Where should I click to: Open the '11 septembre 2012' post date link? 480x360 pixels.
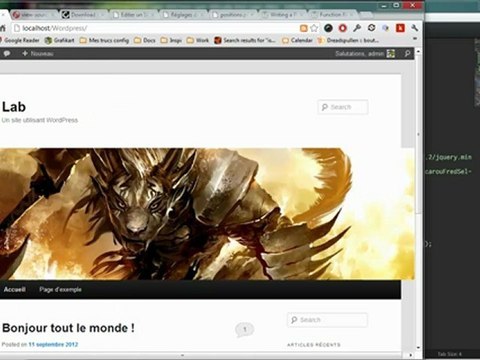[53, 344]
